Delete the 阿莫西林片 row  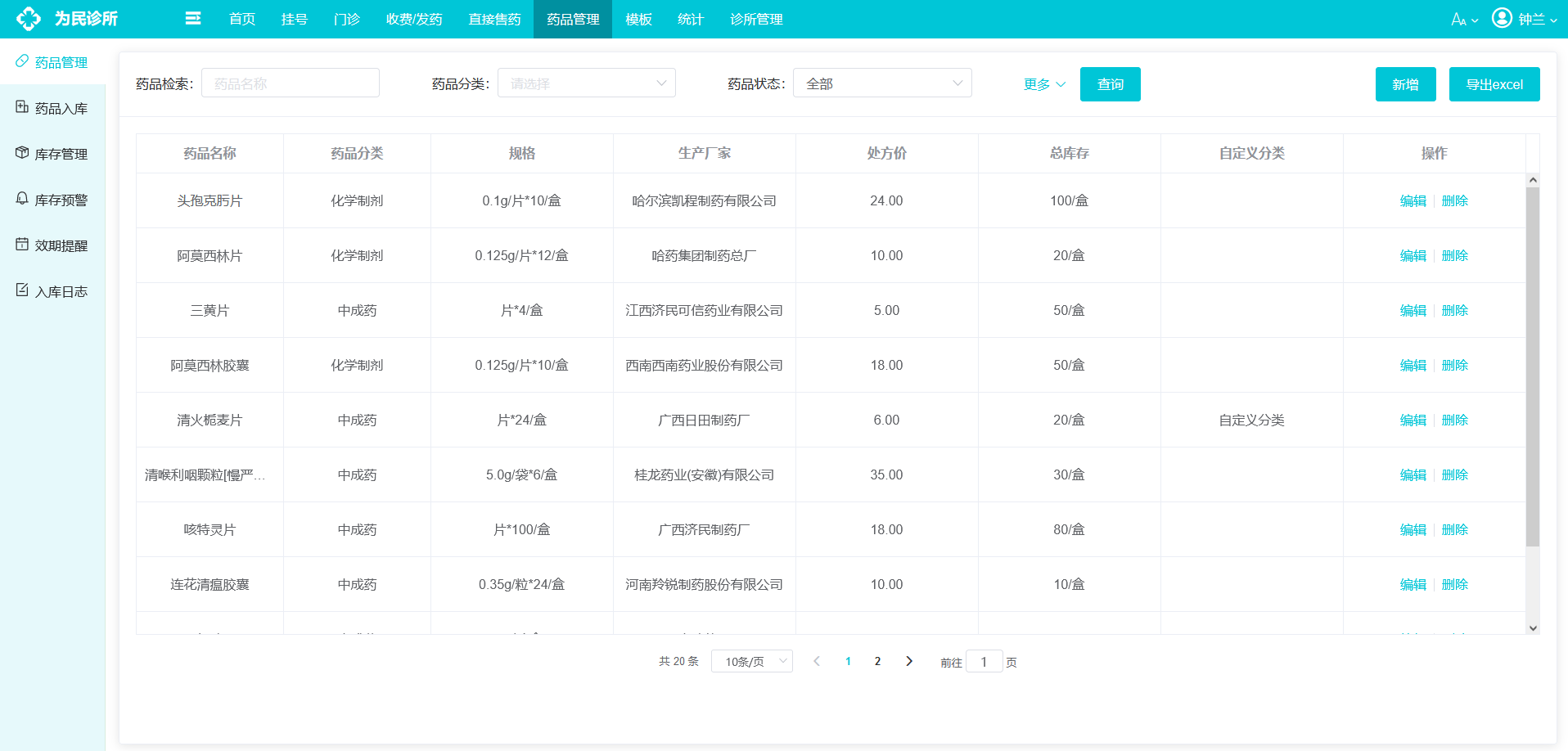[1455, 255]
